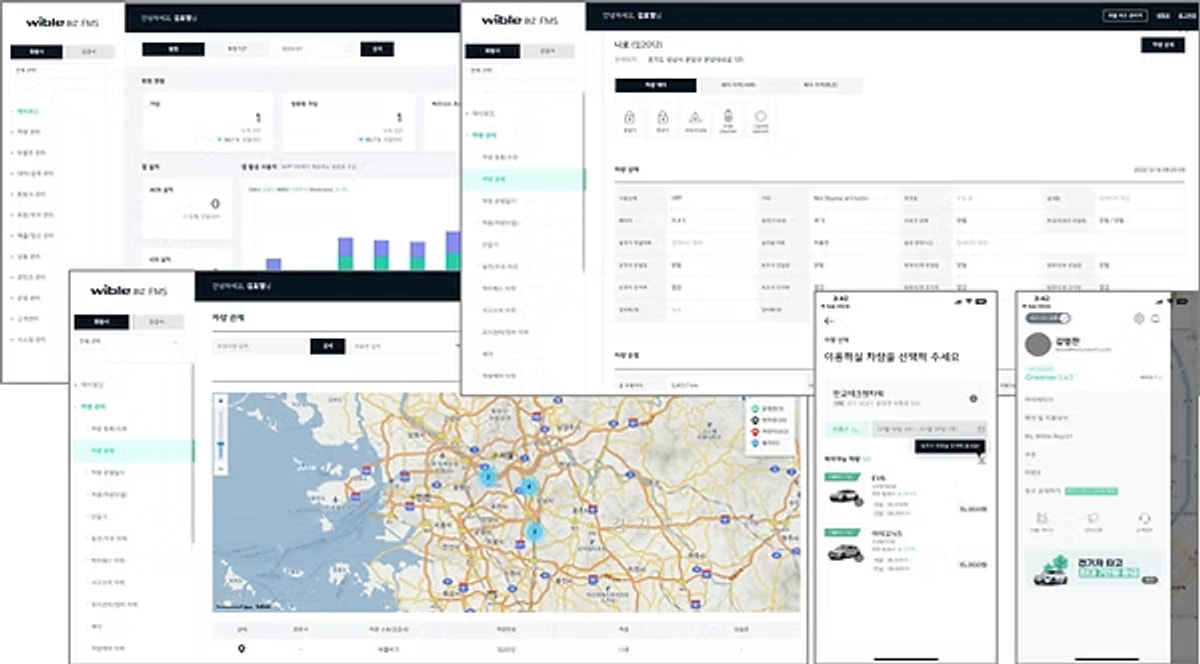Screen dimensions: 1200x664
Task: Select the vehicle control tab on the detail page
Action: point(655,85)
